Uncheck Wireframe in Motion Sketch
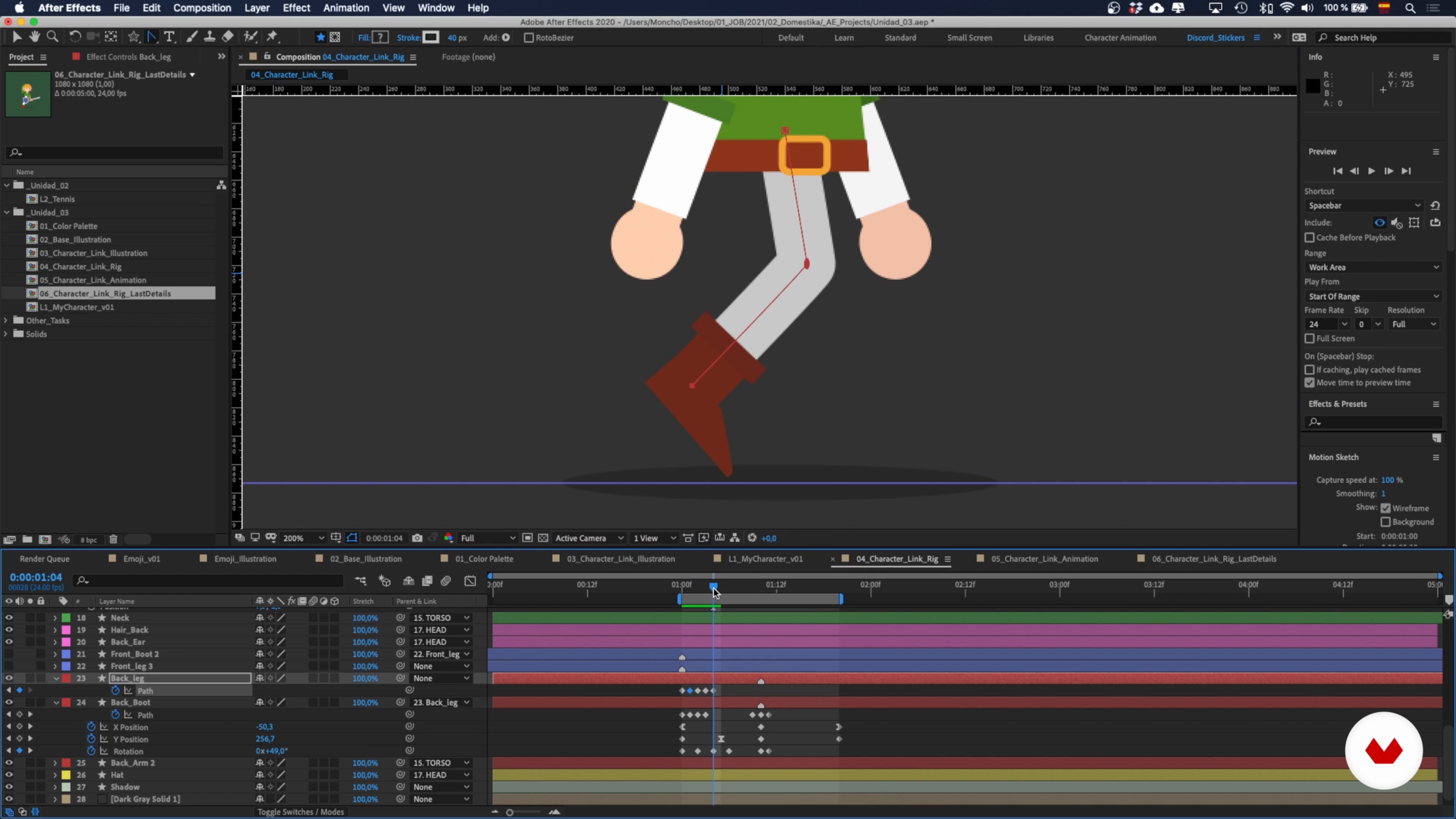Viewport: 1456px width, 819px height. pyautogui.click(x=1386, y=508)
